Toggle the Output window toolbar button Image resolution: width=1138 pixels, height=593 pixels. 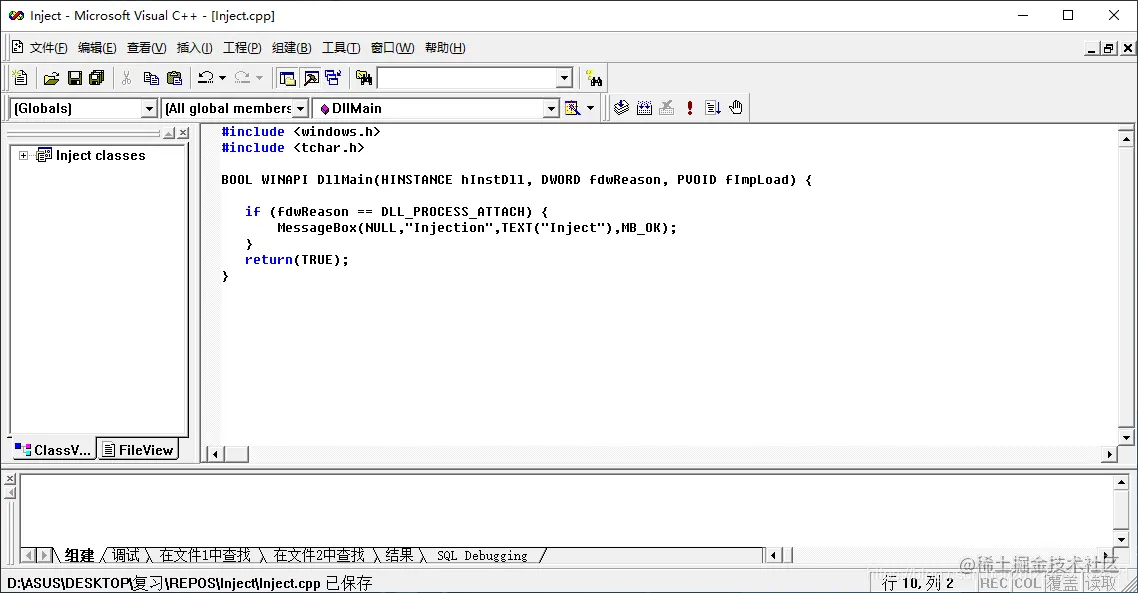(311, 78)
